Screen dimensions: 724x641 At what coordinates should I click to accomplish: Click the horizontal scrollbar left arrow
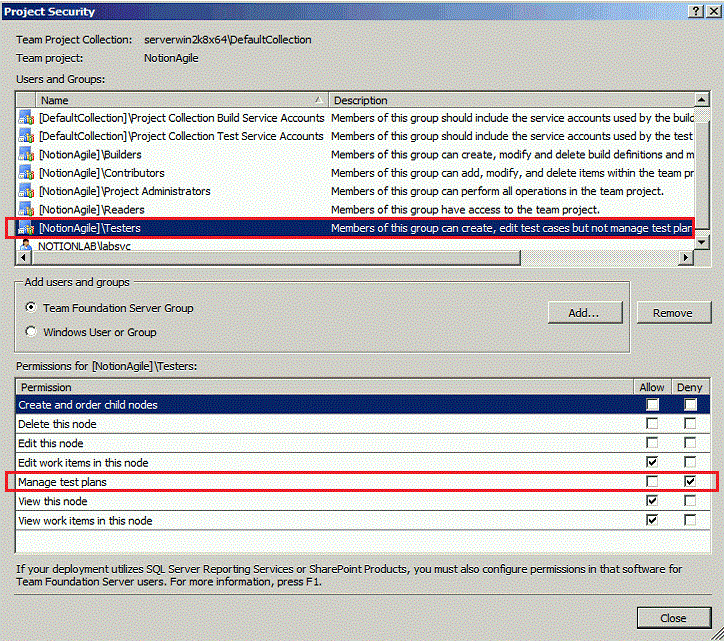pos(24,258)
